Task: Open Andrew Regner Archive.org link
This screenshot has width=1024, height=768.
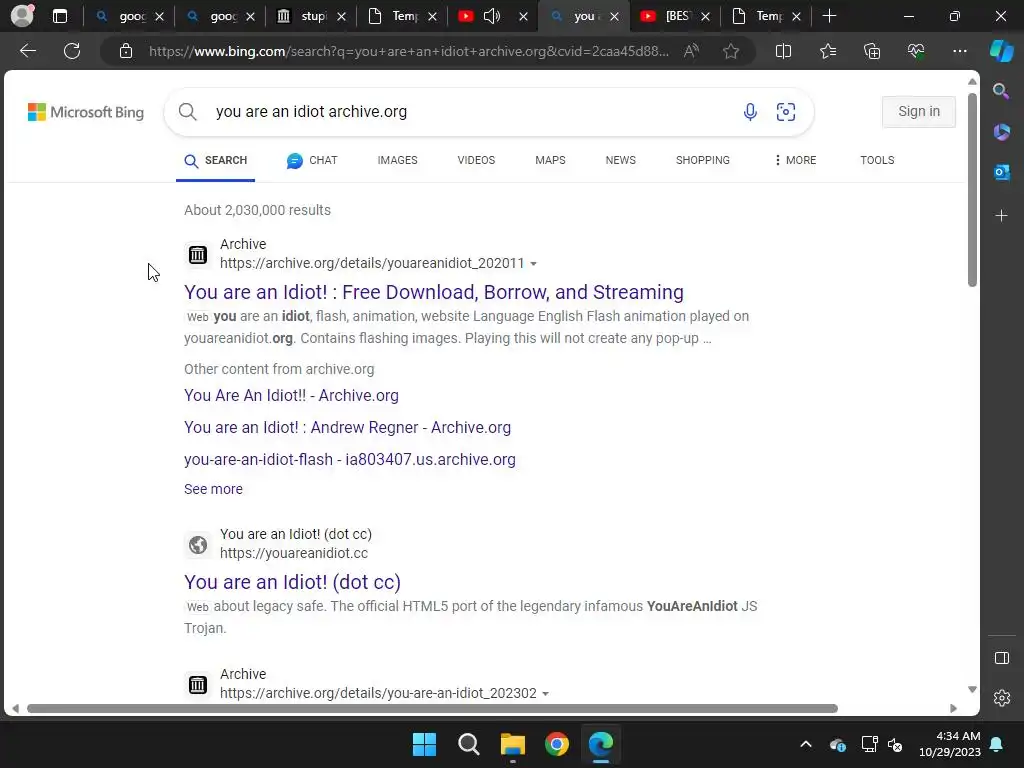Action: [x=347, y=428]
